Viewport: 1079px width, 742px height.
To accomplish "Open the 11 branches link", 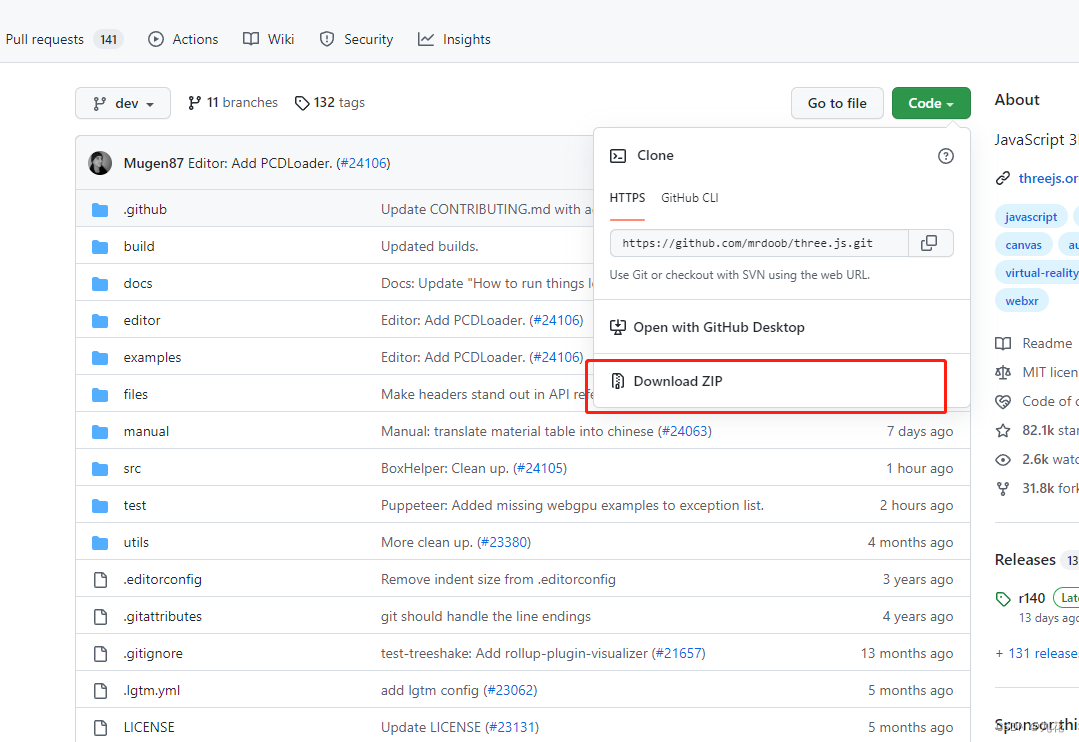I will coord(233,103).
